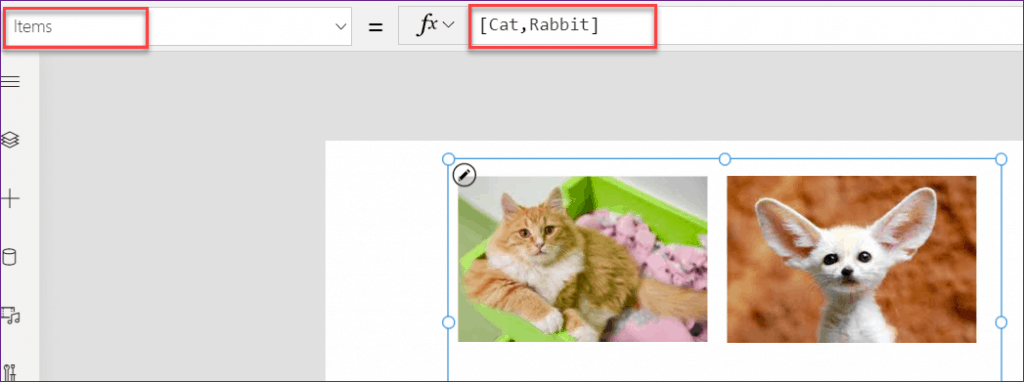Image resolution: width=1024 pixels, height=382 pixels.
Task: Click the gallery left-middle resize handle
Action: pyautogui.click(x=448, y=322)
